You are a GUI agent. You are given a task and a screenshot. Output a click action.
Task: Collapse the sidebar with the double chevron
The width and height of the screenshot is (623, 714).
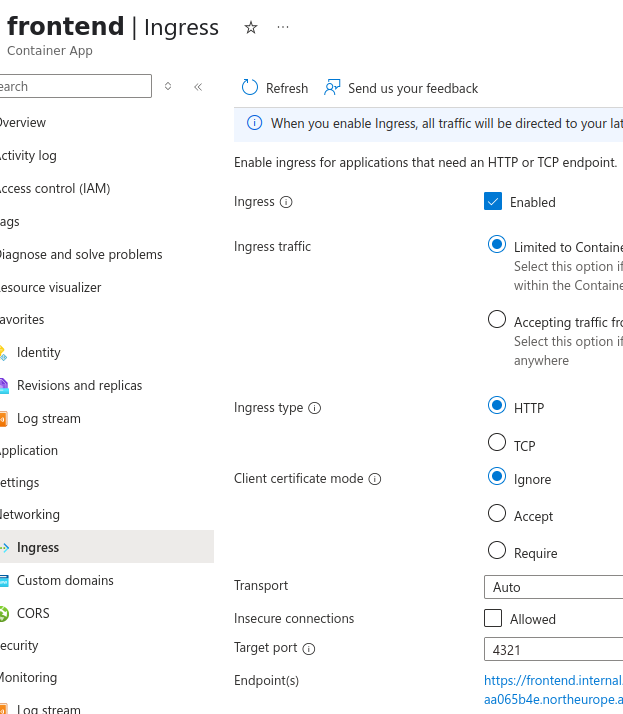[x=198, y=87]
